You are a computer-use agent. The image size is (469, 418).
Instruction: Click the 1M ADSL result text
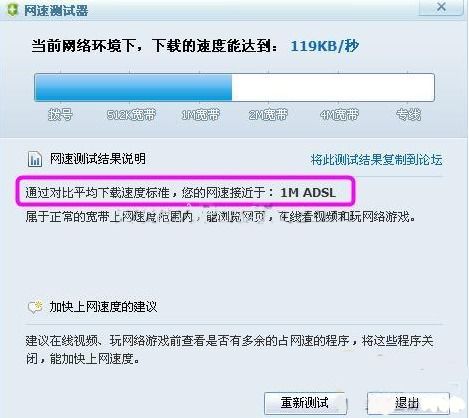point(308,193)
